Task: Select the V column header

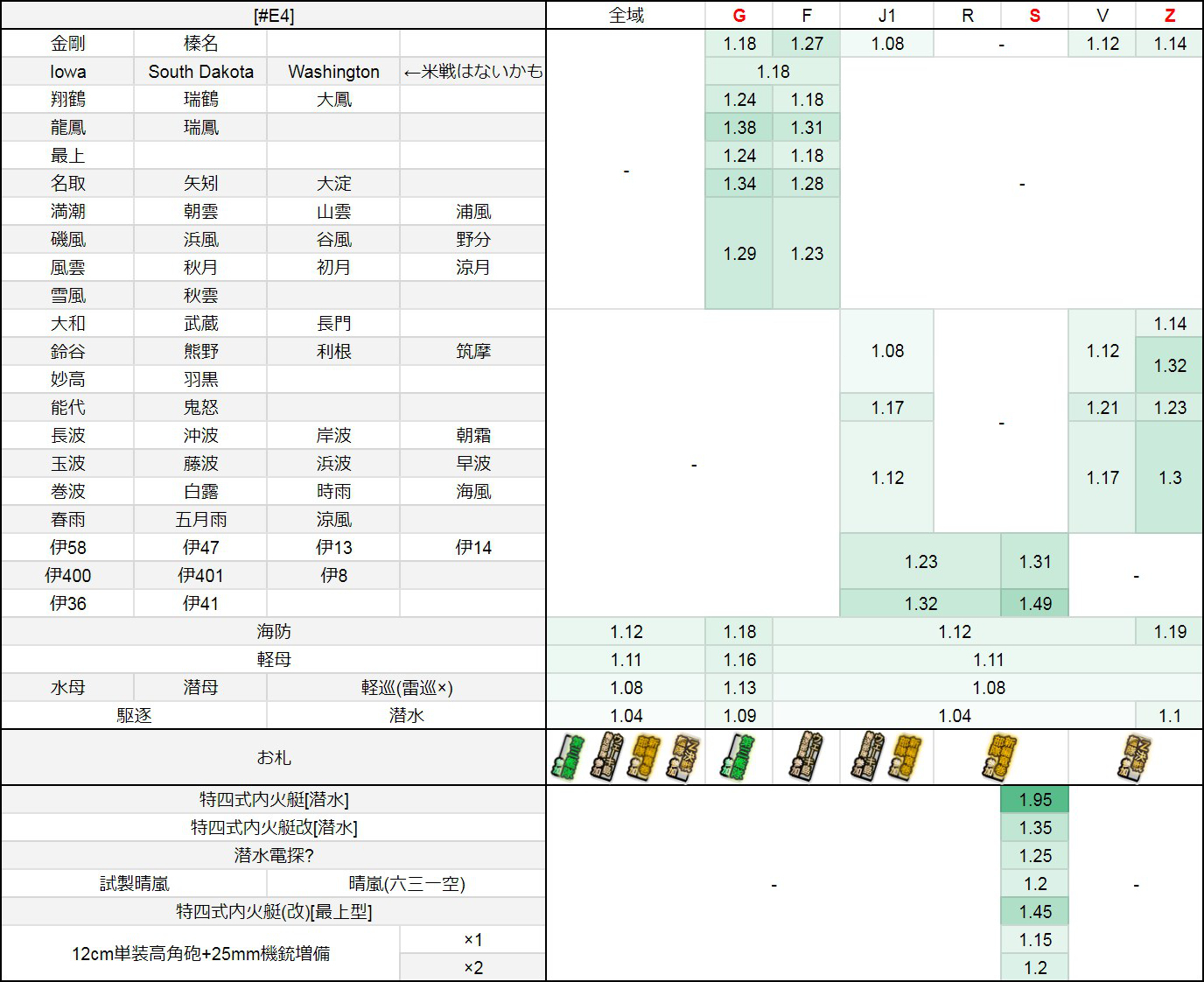Action: coord(1102,16)
